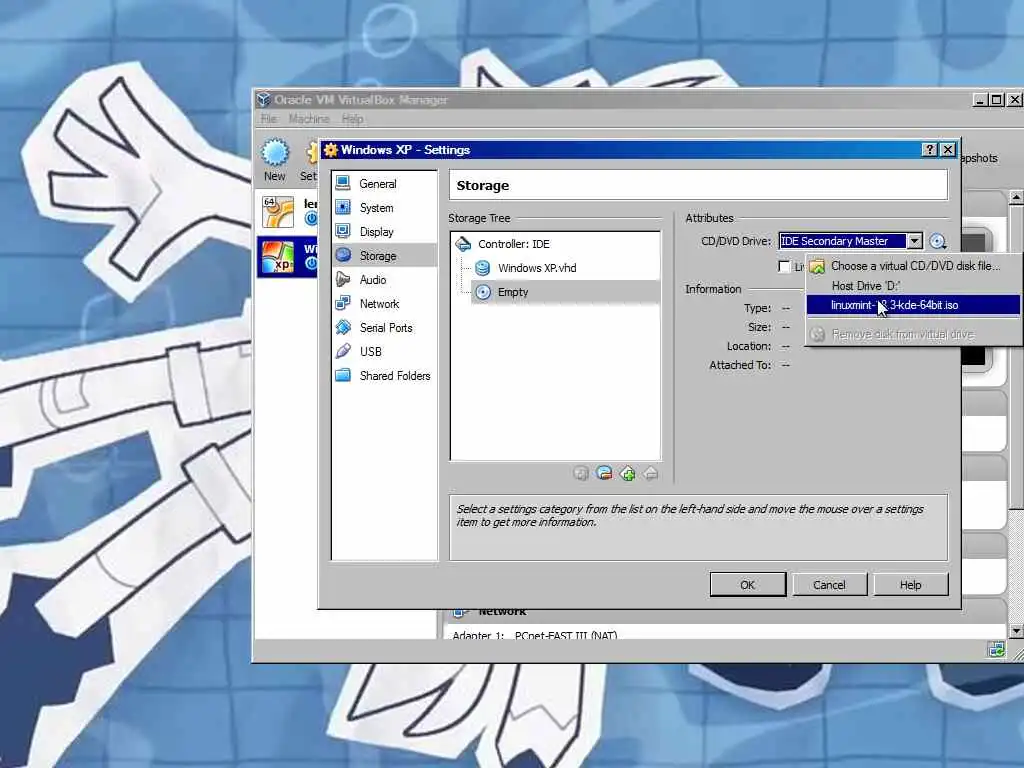Open General settings category
The image size is (1024, 768).
tap(384, 184)
